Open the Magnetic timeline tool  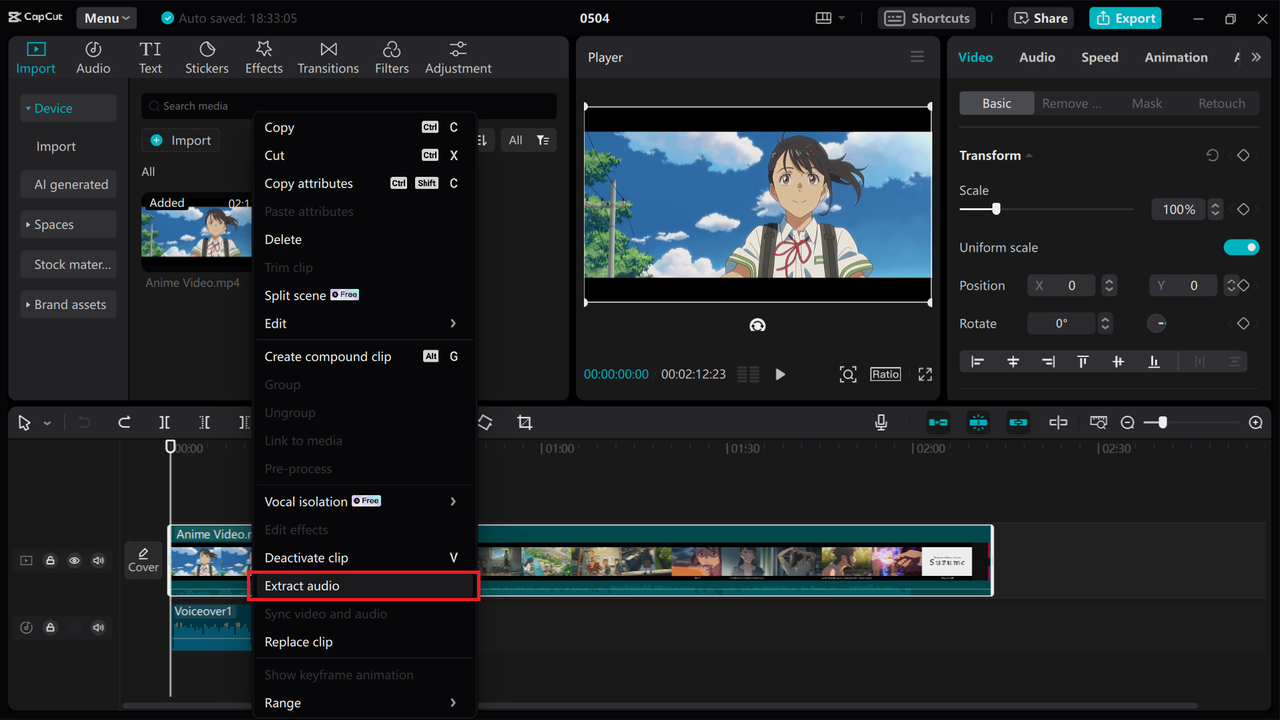(978, 422)
